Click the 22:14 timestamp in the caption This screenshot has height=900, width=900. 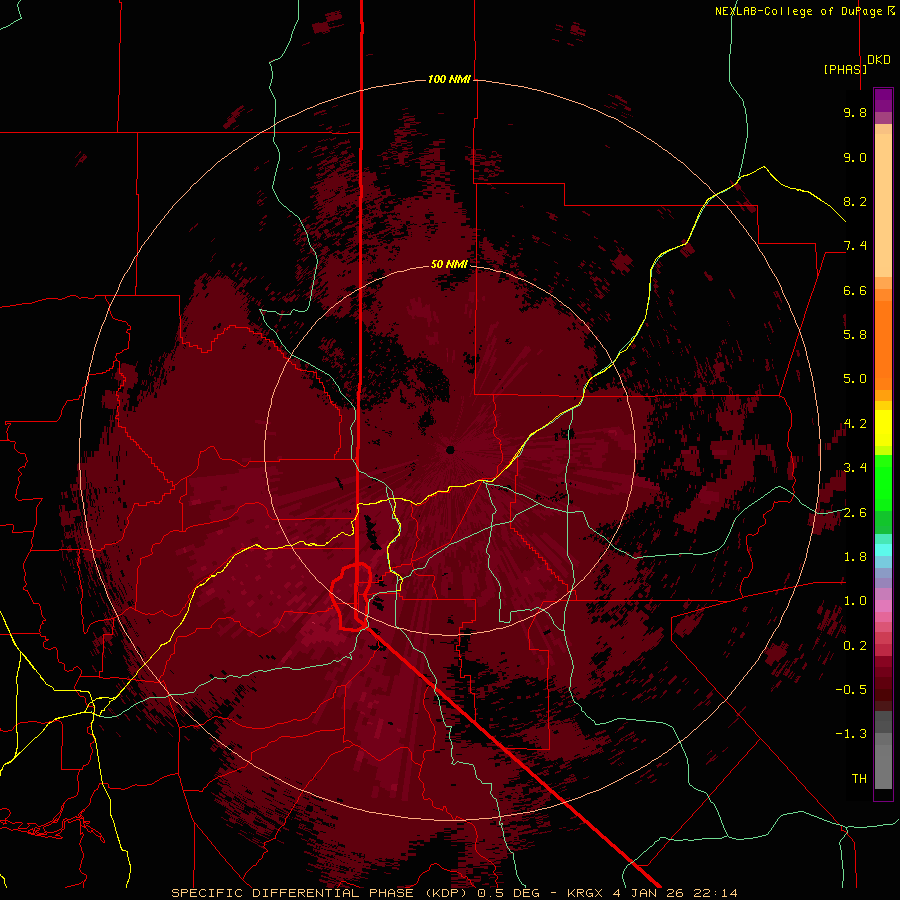click(713, 893)
